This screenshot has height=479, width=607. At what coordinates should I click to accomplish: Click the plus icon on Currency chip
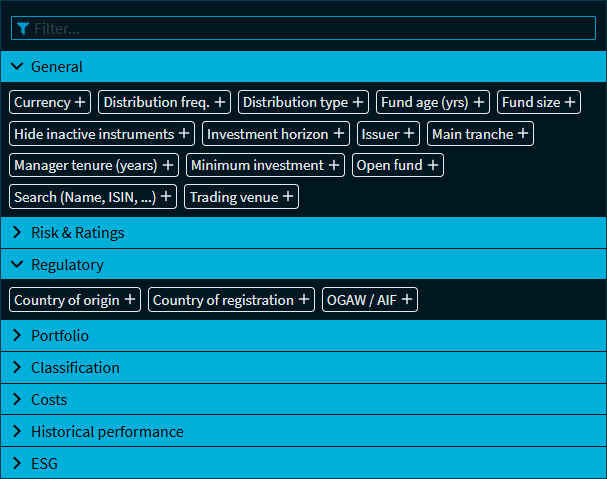click(80, 102)
